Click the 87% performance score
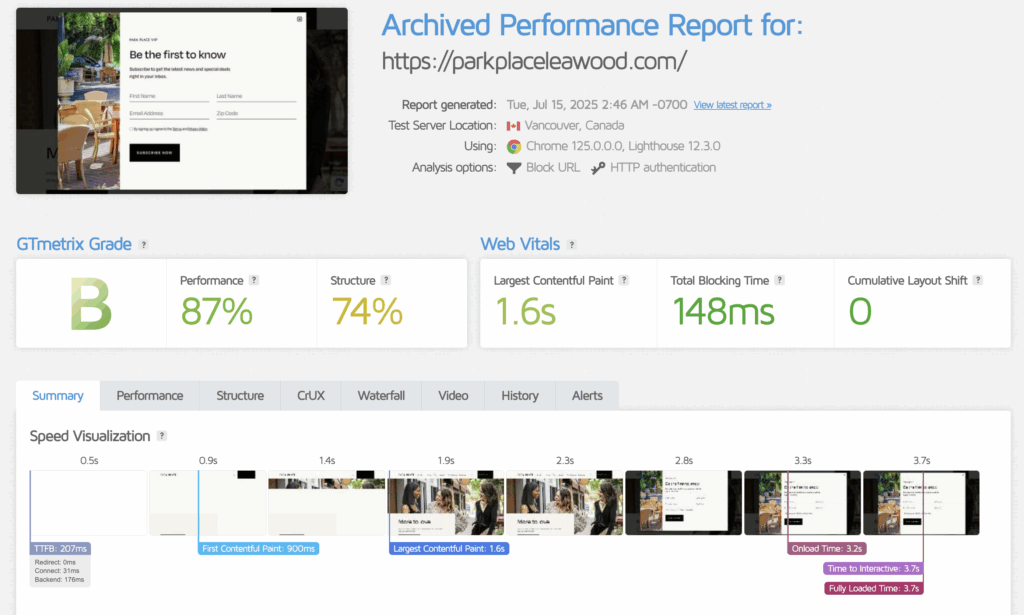Image resolution: width=1024 pixels, height=615 pixels. pos(217,311)
